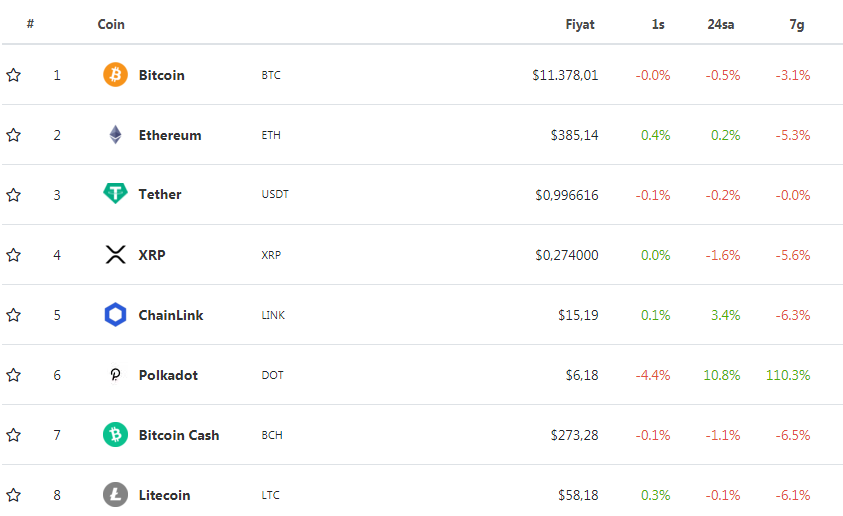
Task: Click the XRP logo icon
Action: pyautogui.click(x=115, y=255)
